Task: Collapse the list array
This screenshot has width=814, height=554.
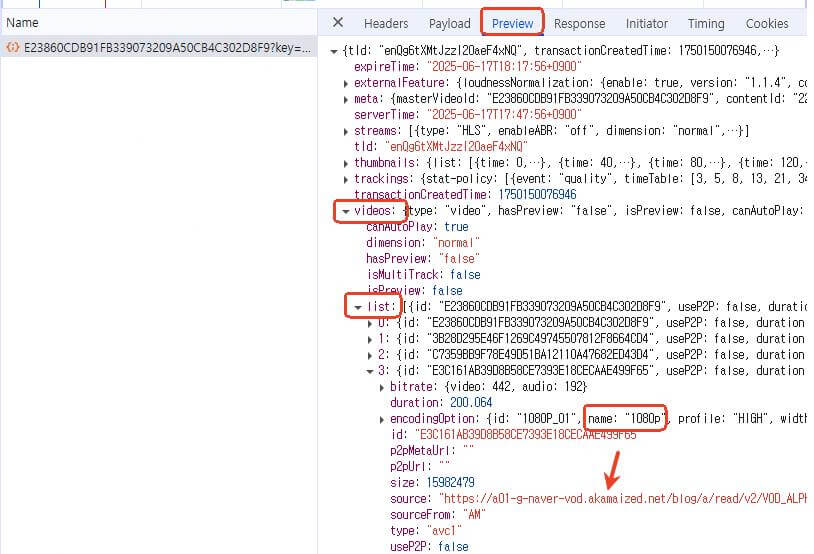Action: (358, 306)
